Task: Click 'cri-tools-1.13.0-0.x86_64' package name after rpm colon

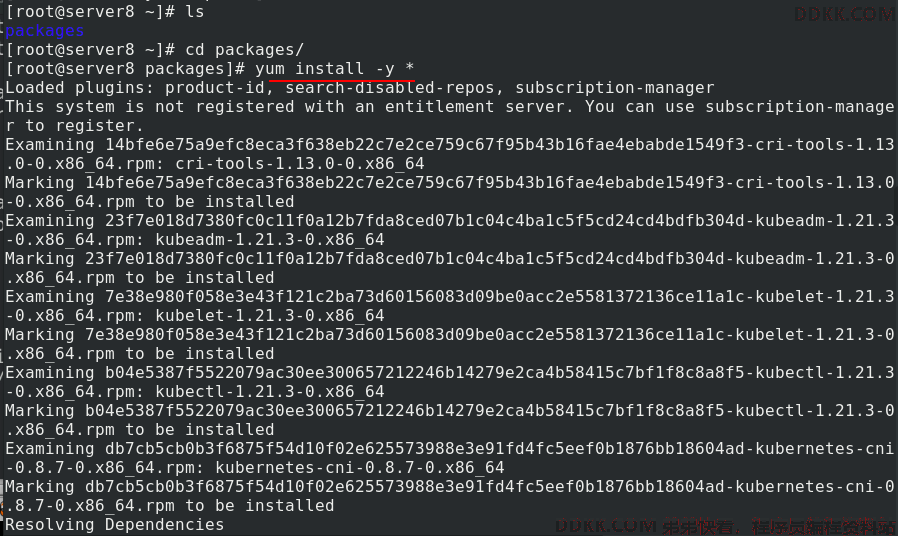Action: 300,164
